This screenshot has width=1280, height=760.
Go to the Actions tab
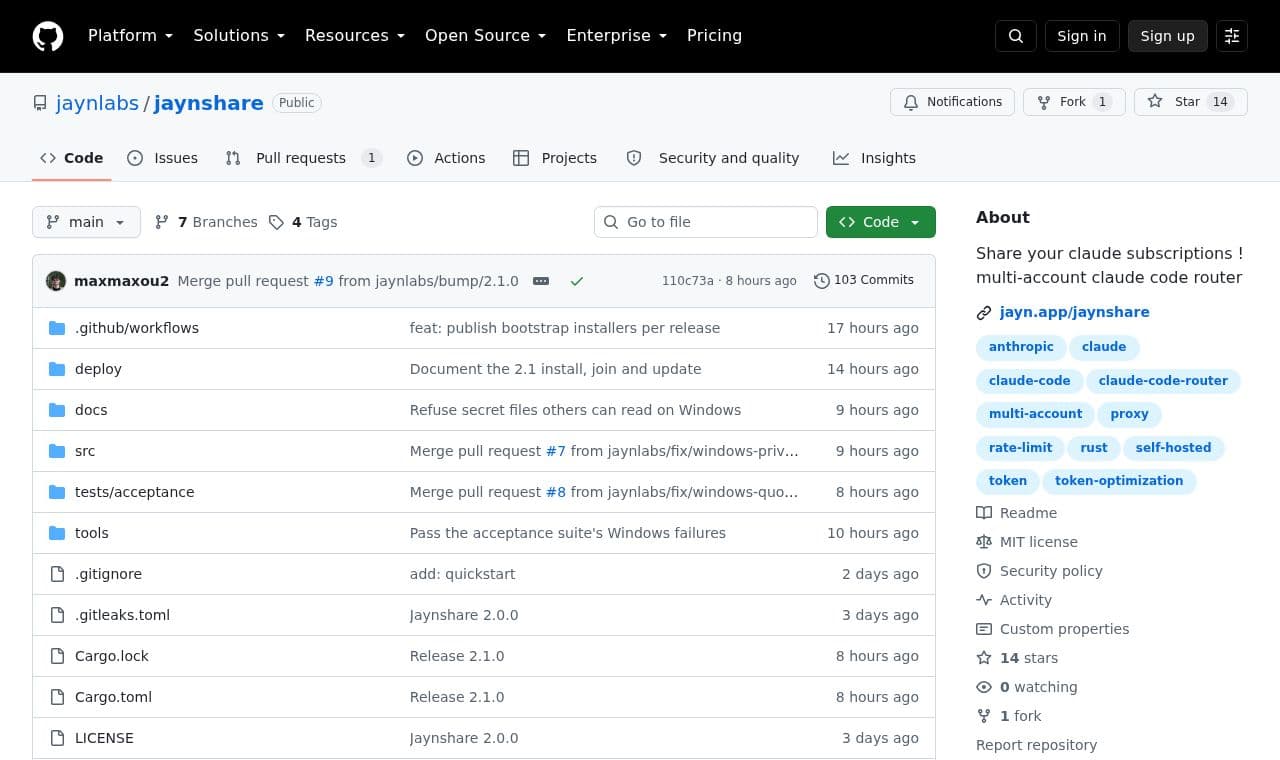coord(446,158)
